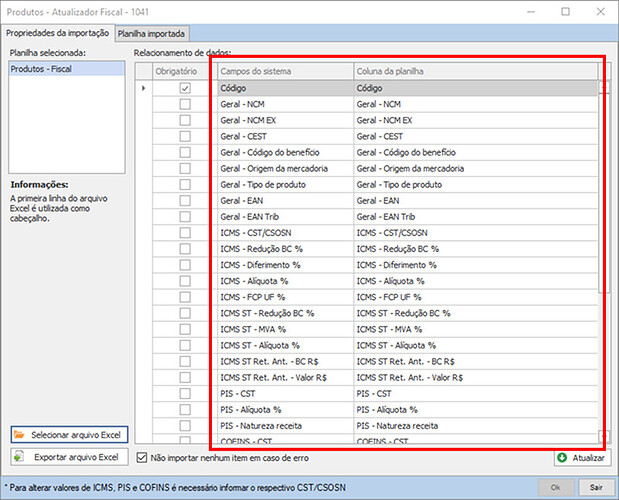Select the ICMS ST - MVA % system field row
619x500 pixels.
pyautogui.click(x=283, y=329)
